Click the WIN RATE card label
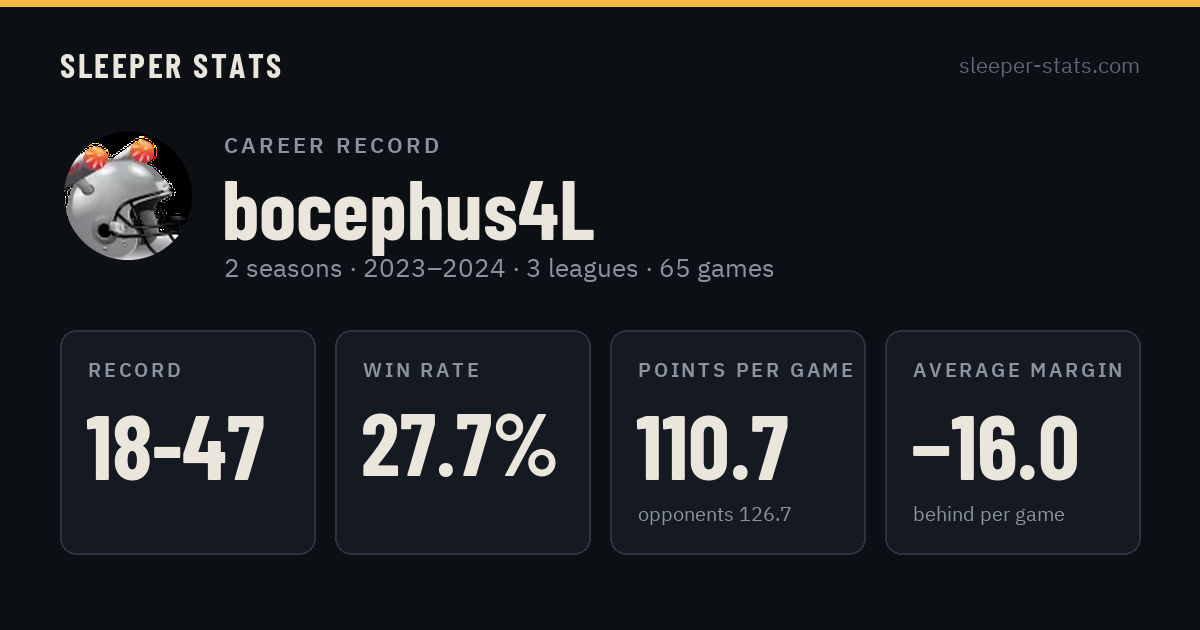Image resolution: width=1200 pixels, height=630 pixels. tap(422, 371)
